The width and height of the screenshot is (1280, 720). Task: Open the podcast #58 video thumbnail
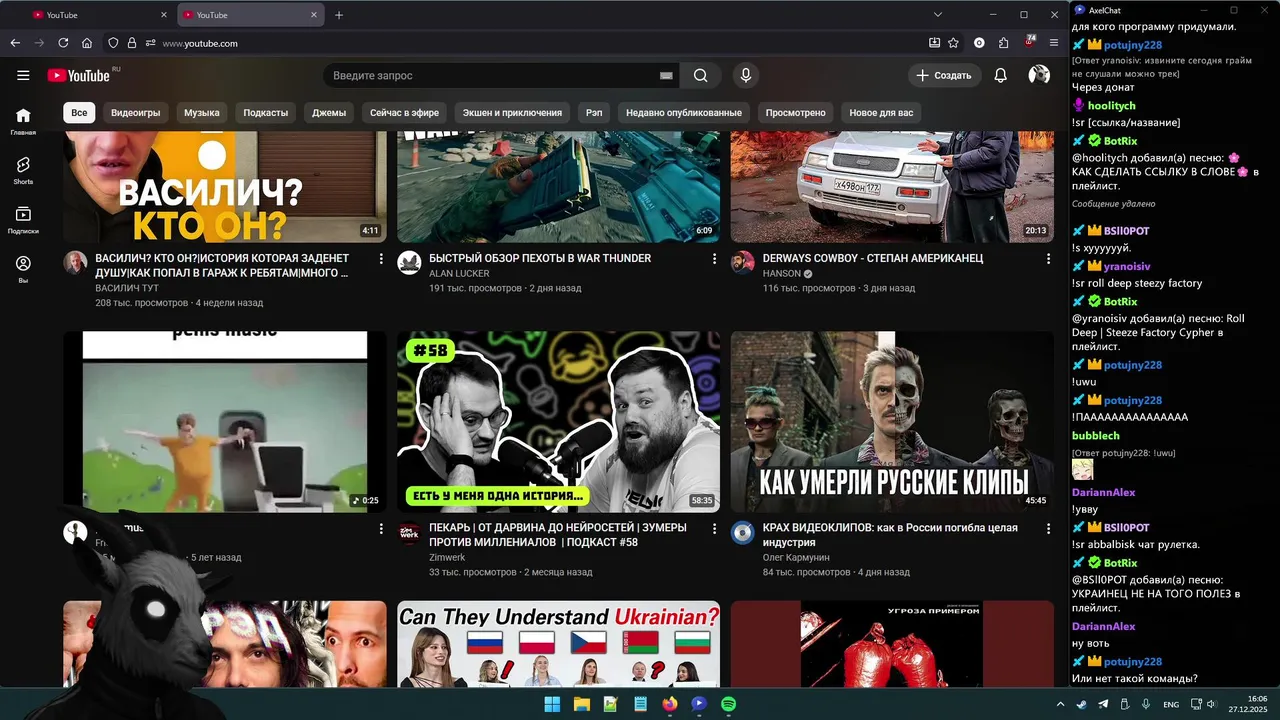click(x=558, y=421)
